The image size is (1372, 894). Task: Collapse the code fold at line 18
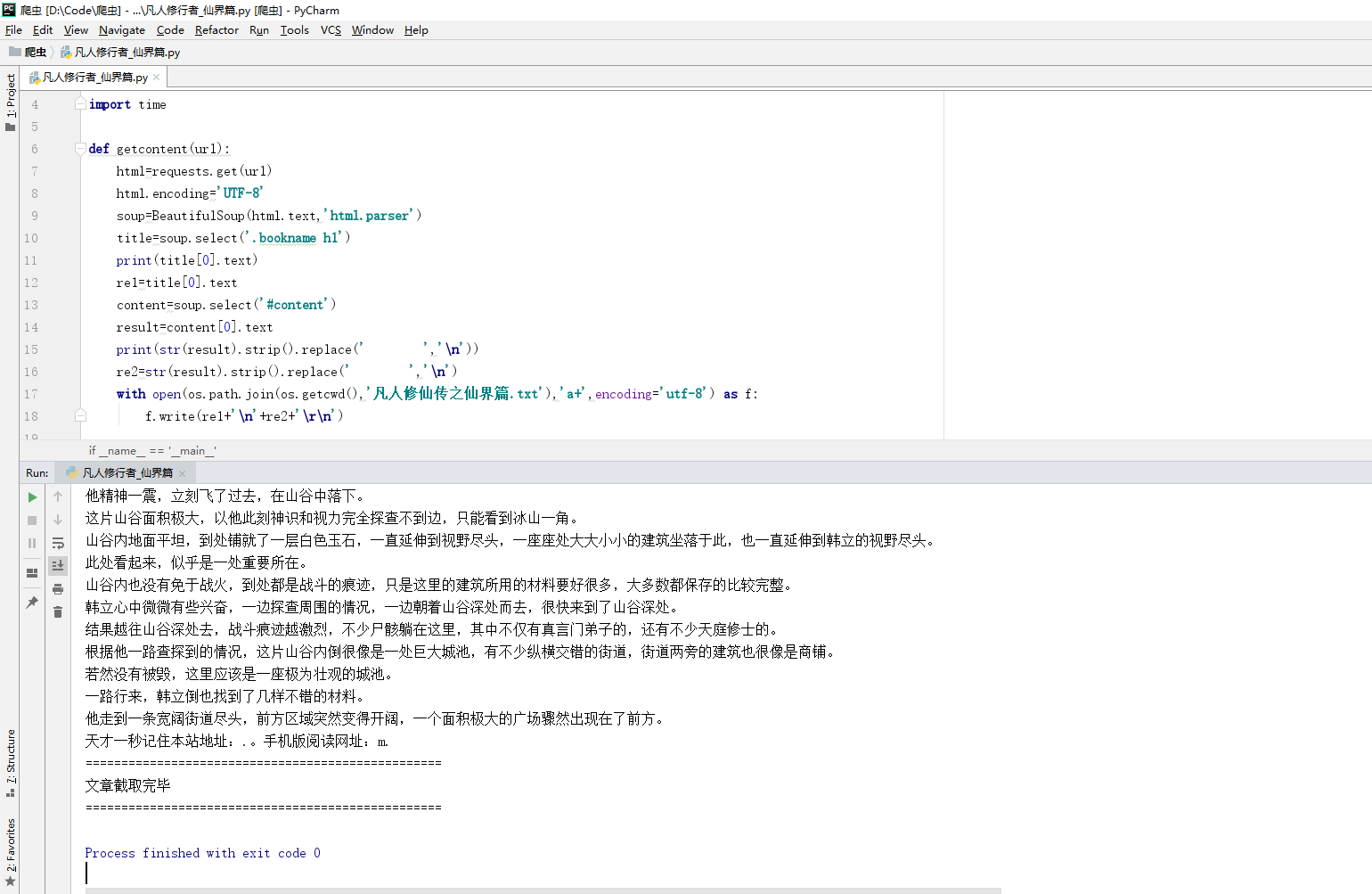click(80, 414)
